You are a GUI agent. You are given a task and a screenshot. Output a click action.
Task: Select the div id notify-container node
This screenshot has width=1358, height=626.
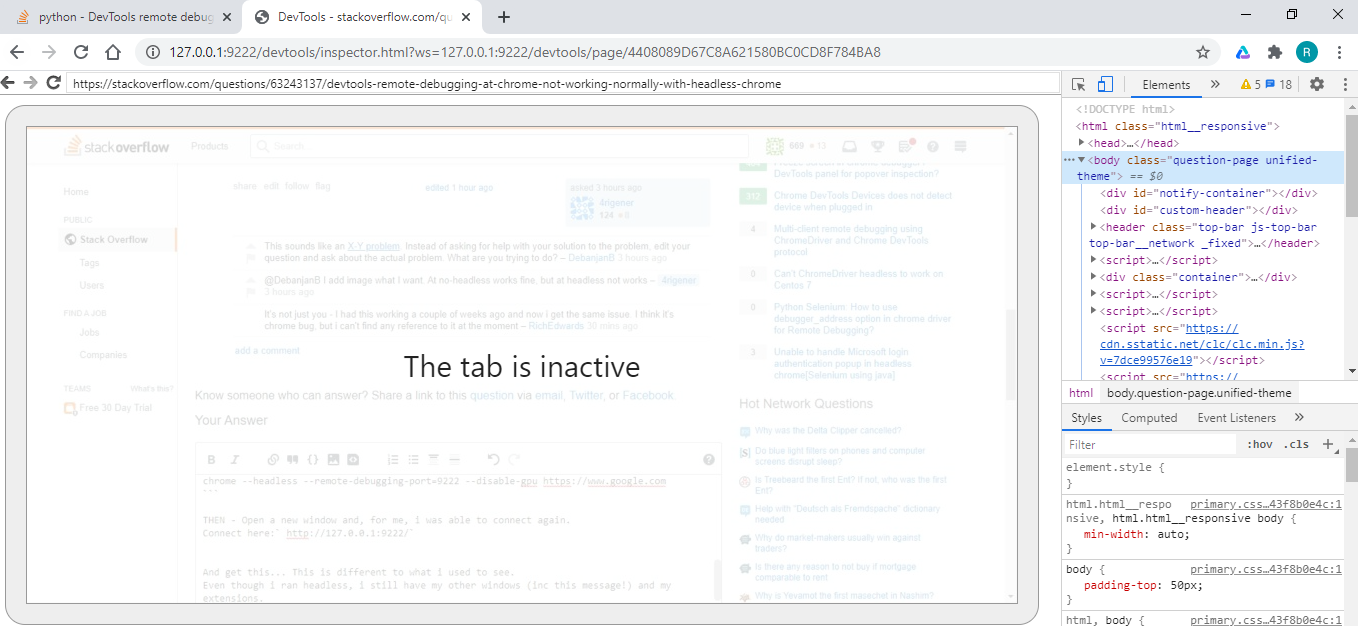(x=1208, y=193)
